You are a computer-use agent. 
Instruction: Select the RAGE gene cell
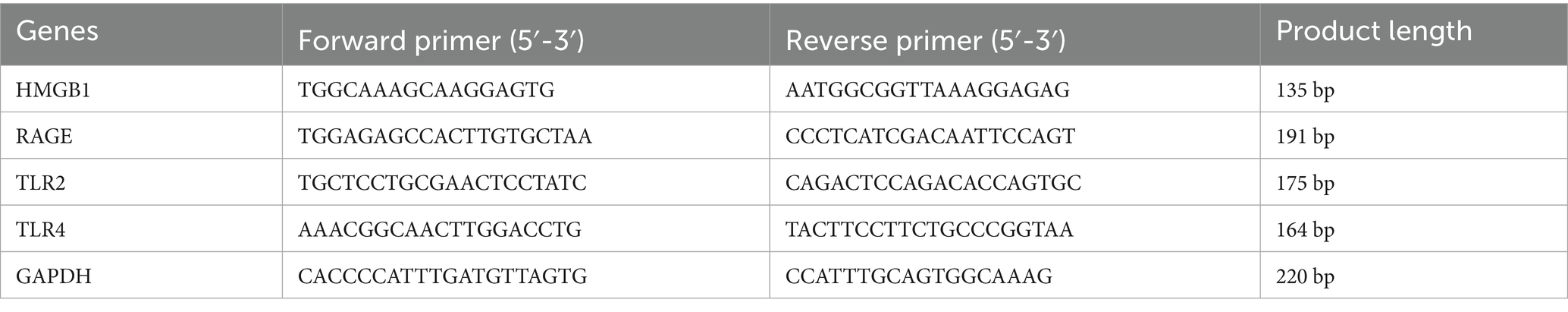(45, 137)
